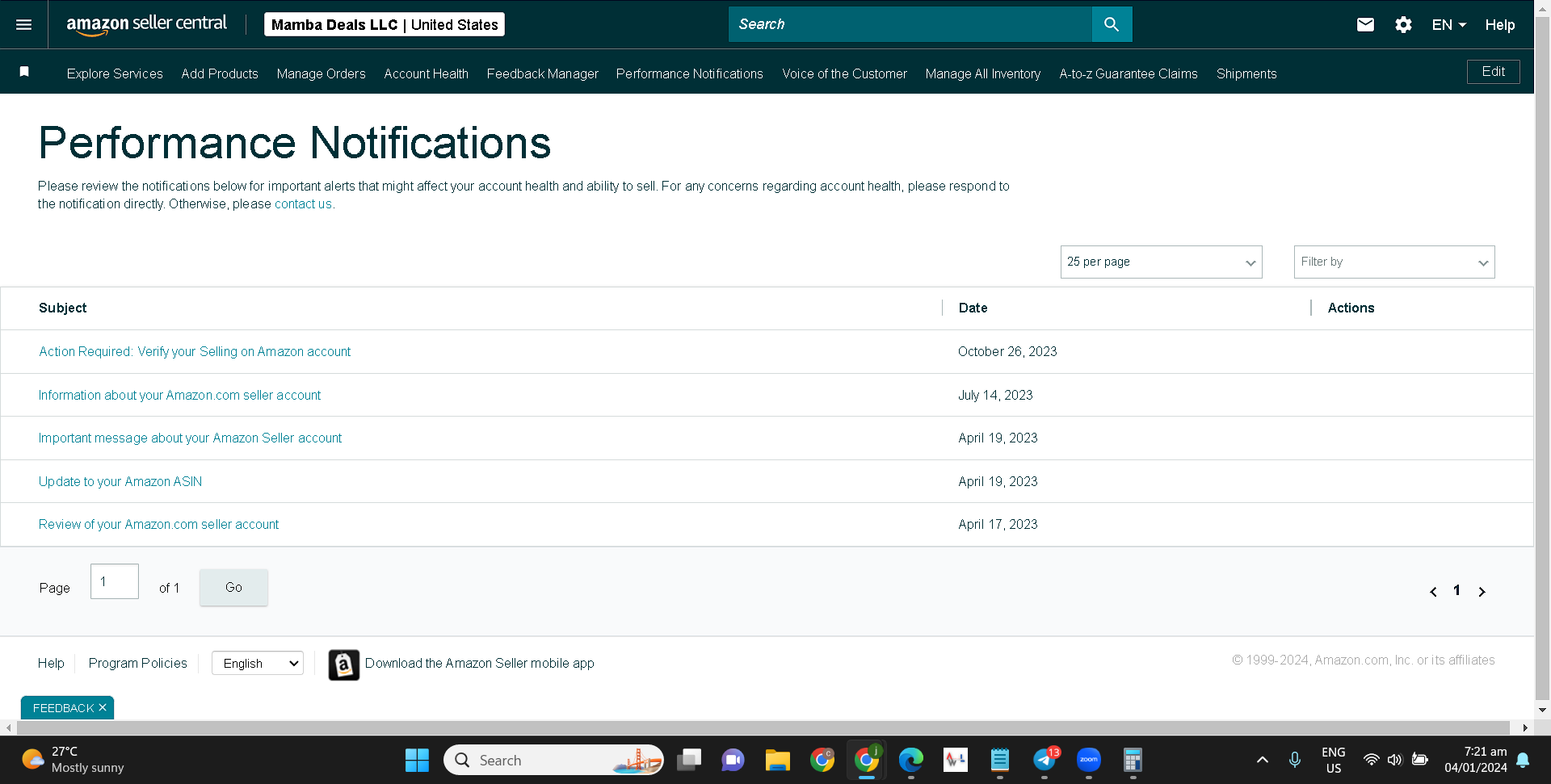Click the footer Help link

(x=51, y=663)
